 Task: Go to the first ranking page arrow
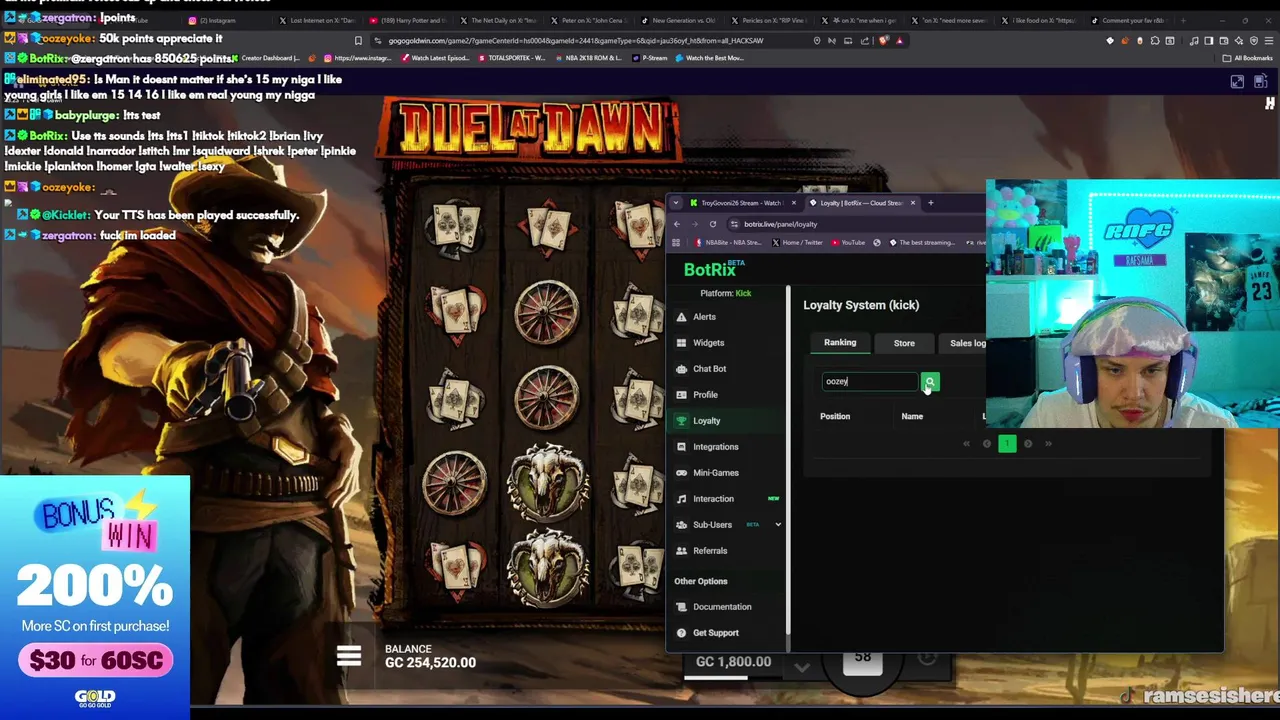(x=966, y=444)
